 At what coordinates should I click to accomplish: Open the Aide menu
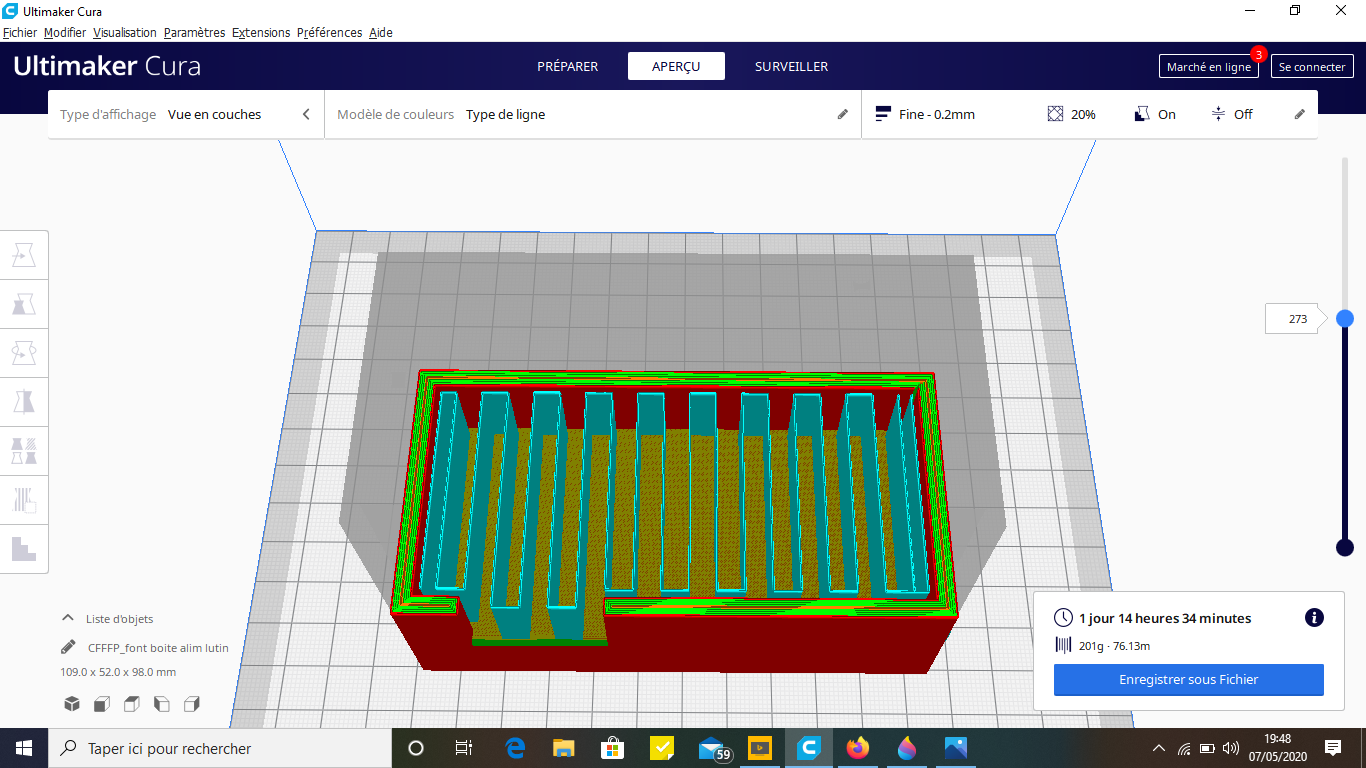coord(381,32)
